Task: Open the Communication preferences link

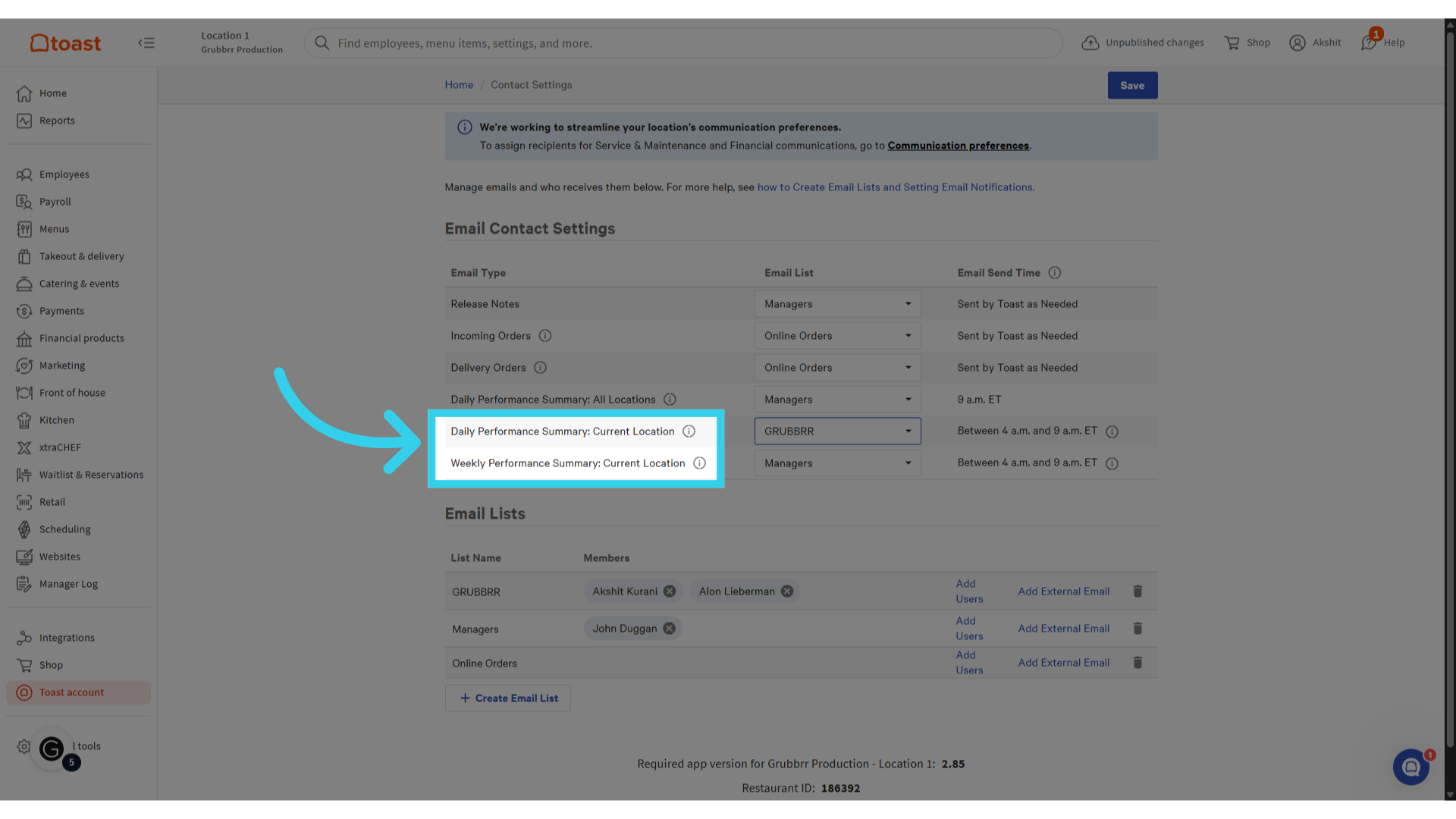Action: tap(959, 146)
